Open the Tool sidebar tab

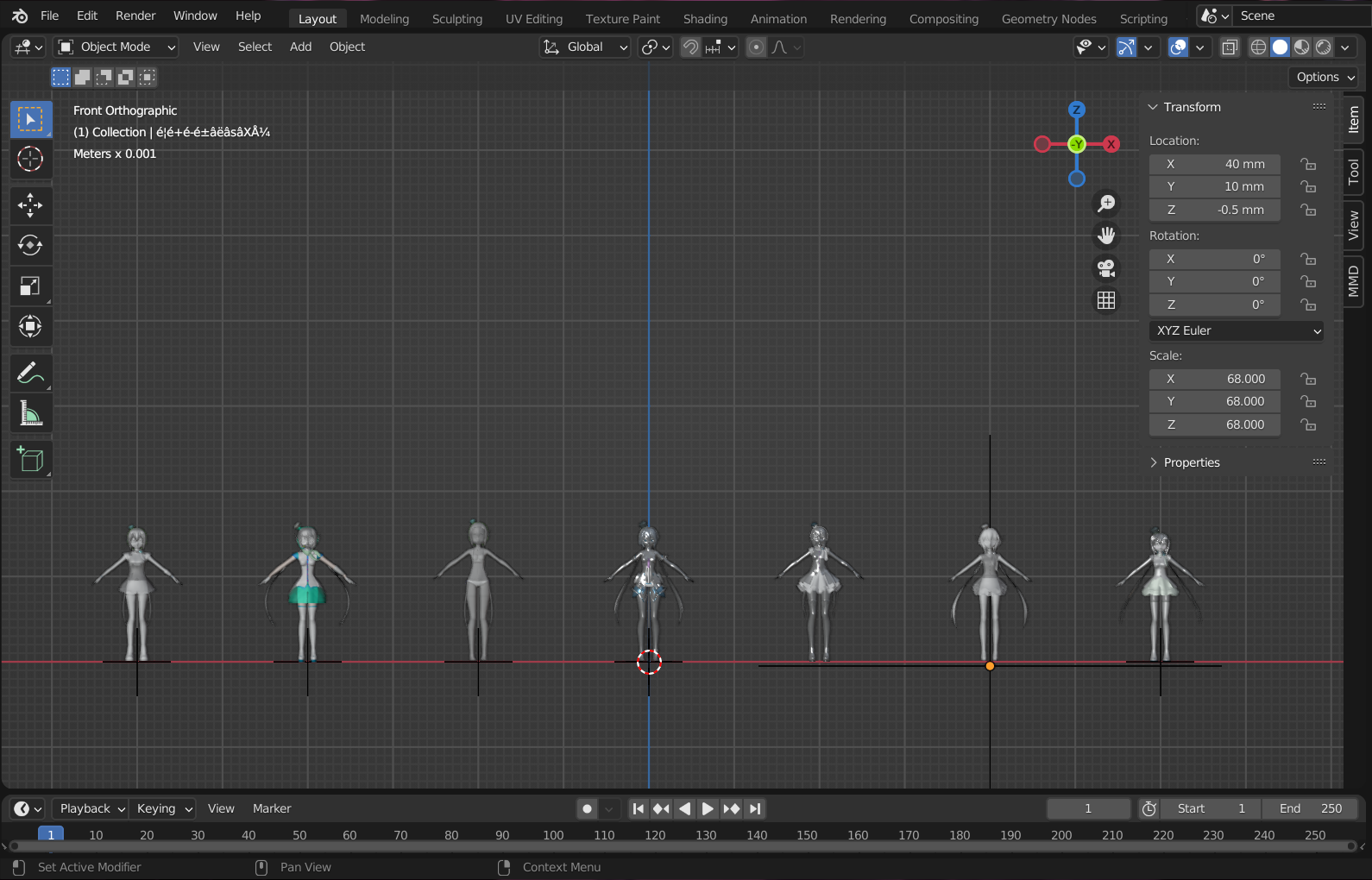click(1354, 172)
